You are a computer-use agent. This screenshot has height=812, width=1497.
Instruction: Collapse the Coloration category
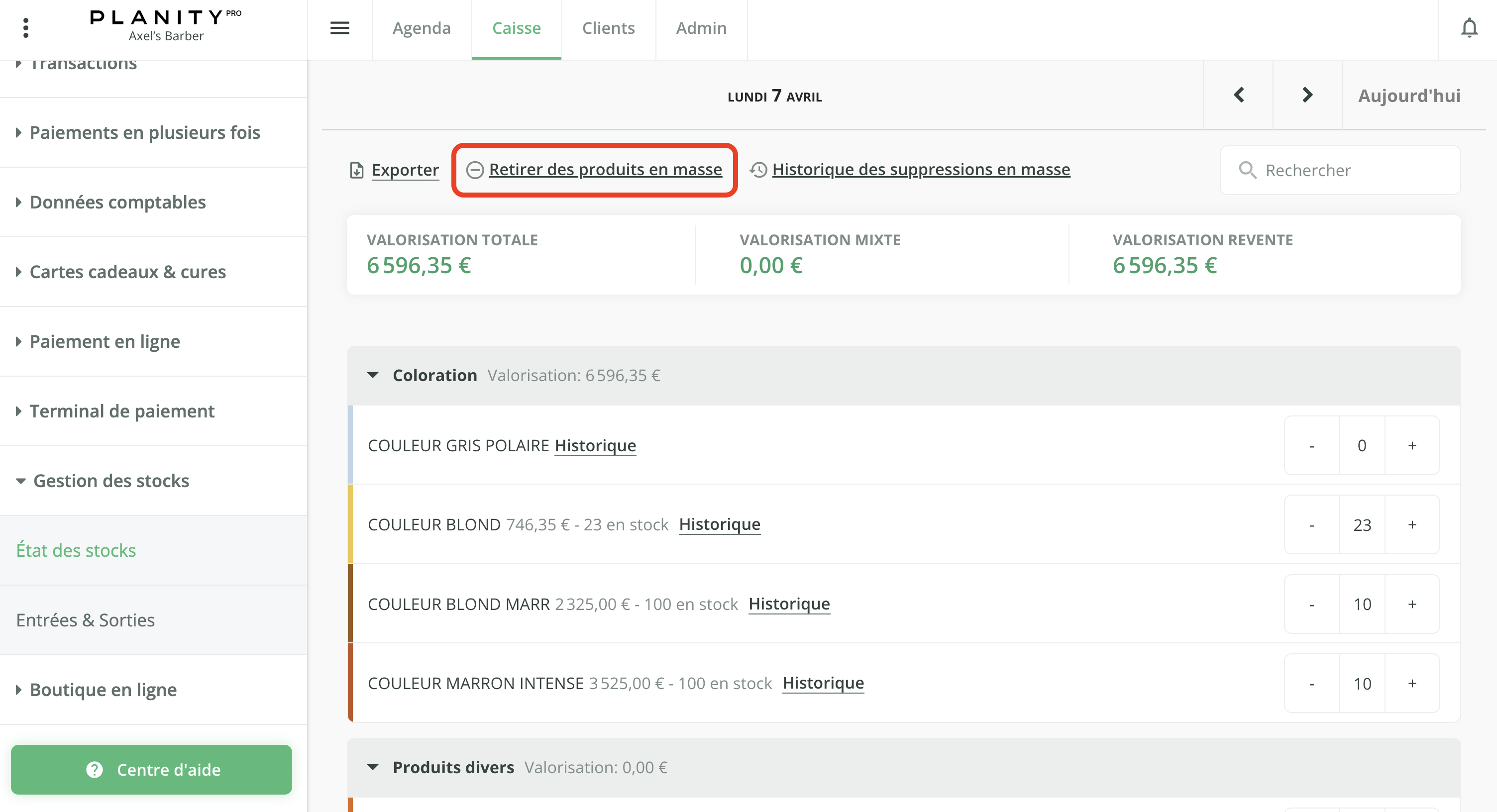click(x=372, y=375)
